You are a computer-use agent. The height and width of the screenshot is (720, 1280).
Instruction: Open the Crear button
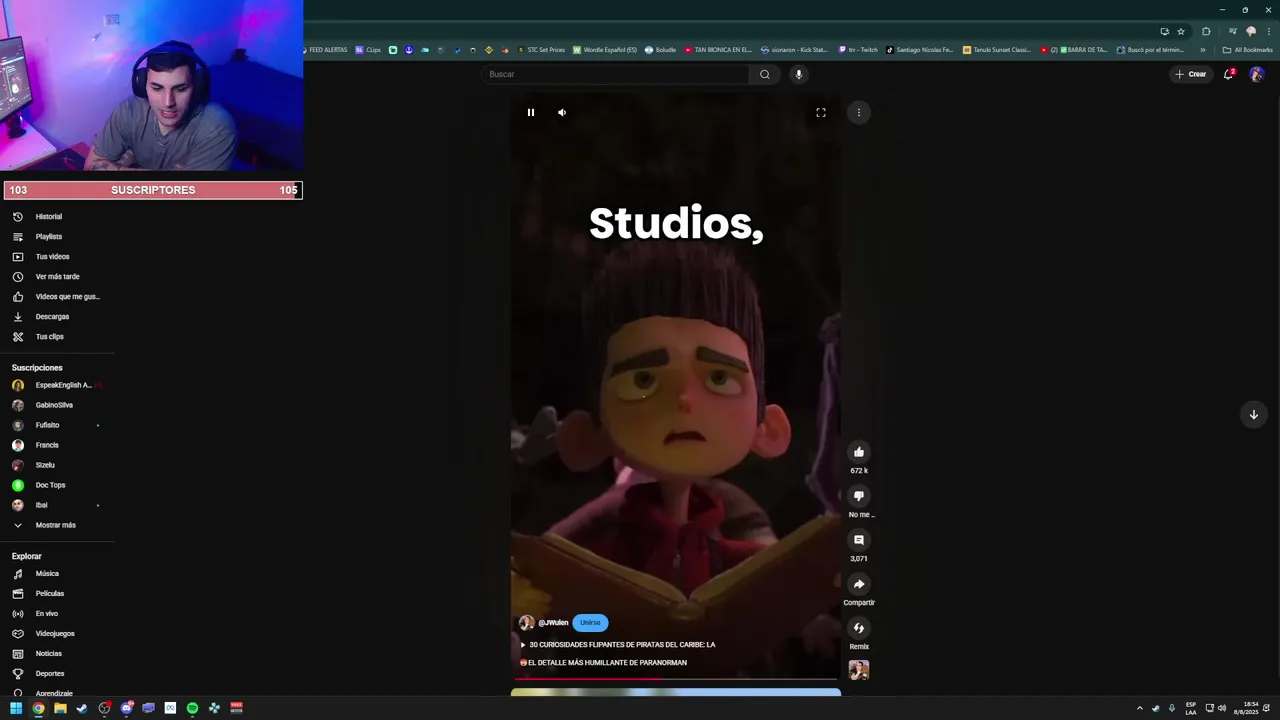click(x=1191, y=74)
